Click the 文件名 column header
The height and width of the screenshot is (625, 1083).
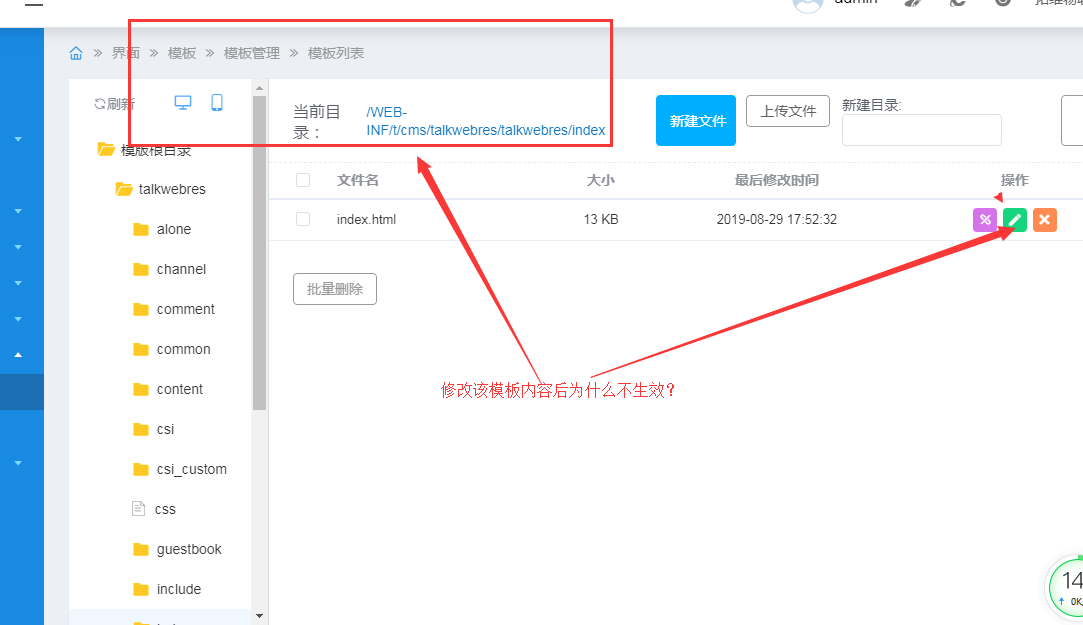357,180
